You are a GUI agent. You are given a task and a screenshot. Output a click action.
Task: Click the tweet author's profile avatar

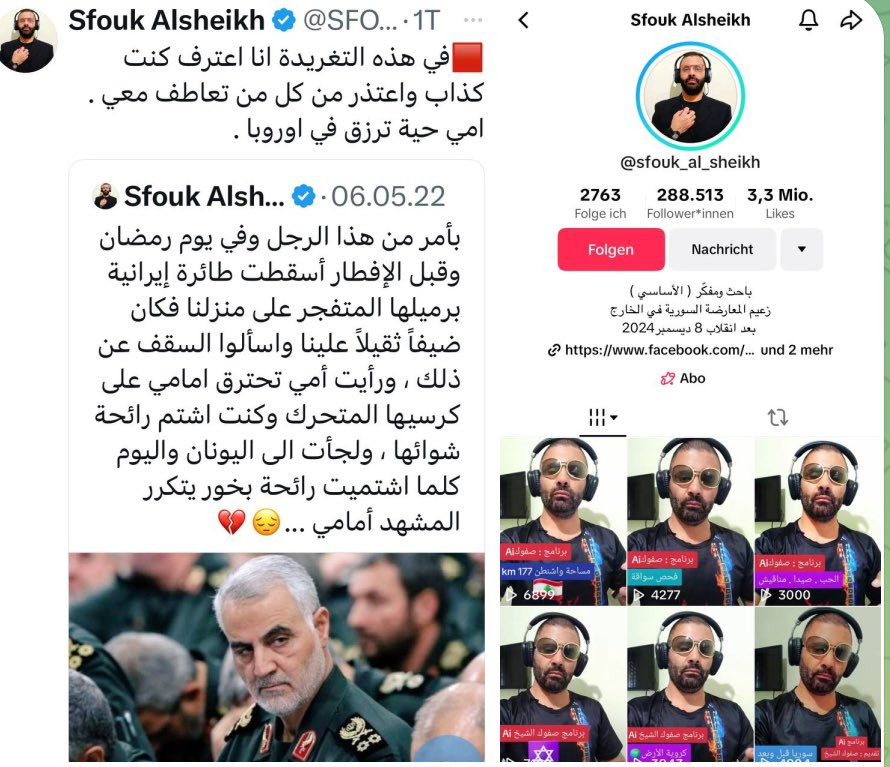click(x=27, y=40)
